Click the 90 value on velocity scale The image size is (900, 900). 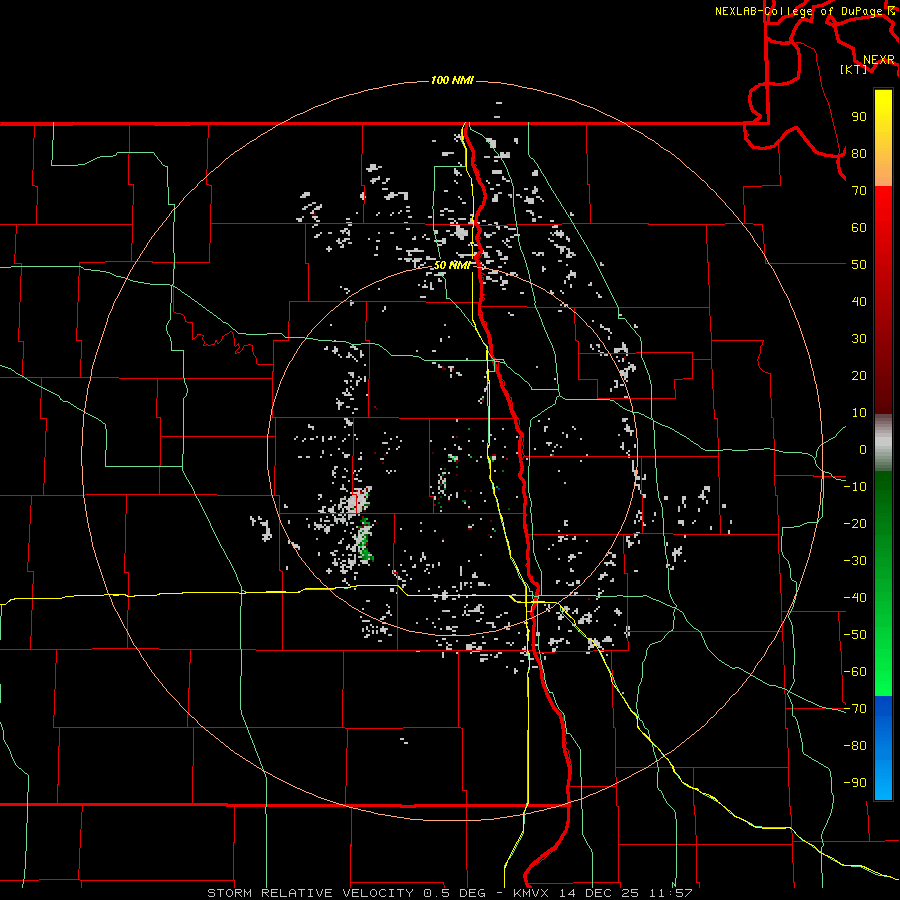point(859,117)
